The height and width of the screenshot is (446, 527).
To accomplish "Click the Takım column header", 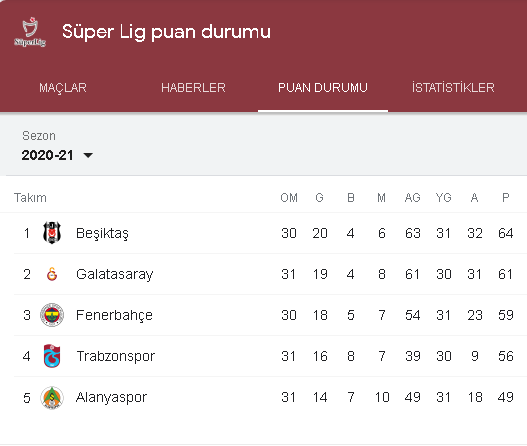I will tap(30, 198).
